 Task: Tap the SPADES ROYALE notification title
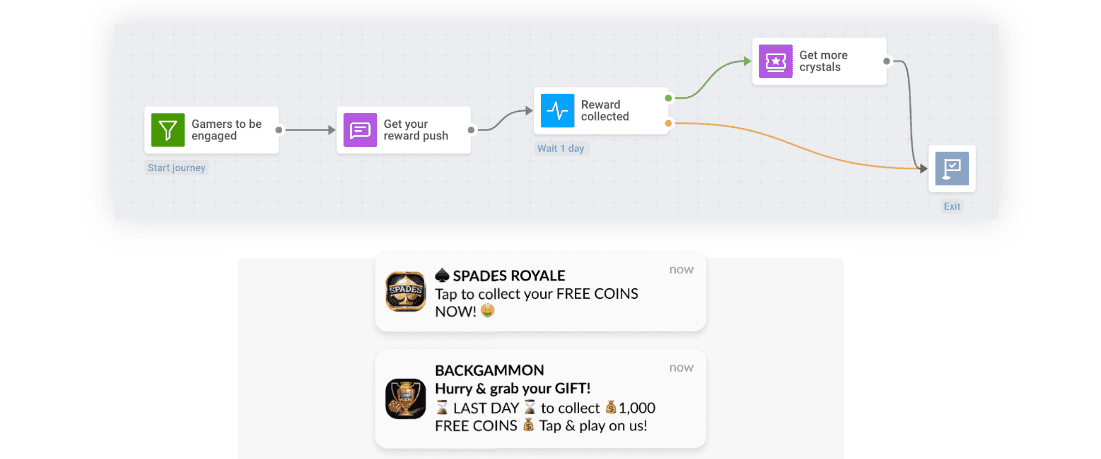click(x=509, y=275)
